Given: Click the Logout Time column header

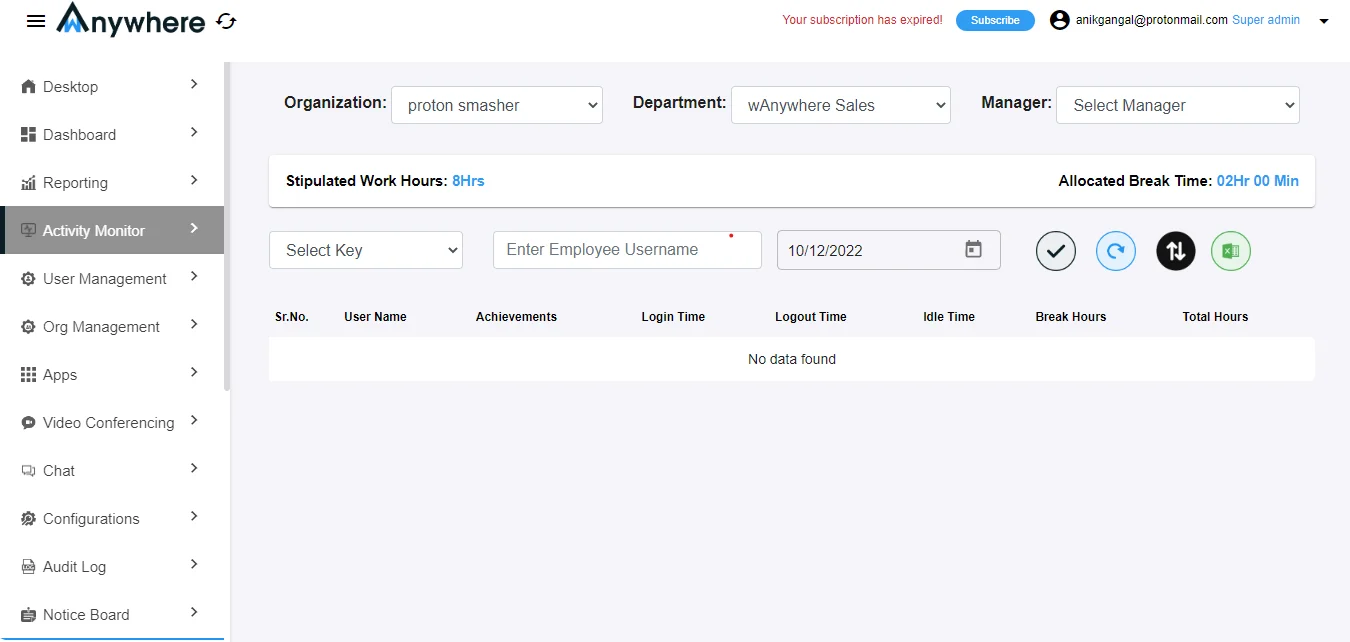Looking at the screenshot, I should pyautogui.click(x=811, y=317).
